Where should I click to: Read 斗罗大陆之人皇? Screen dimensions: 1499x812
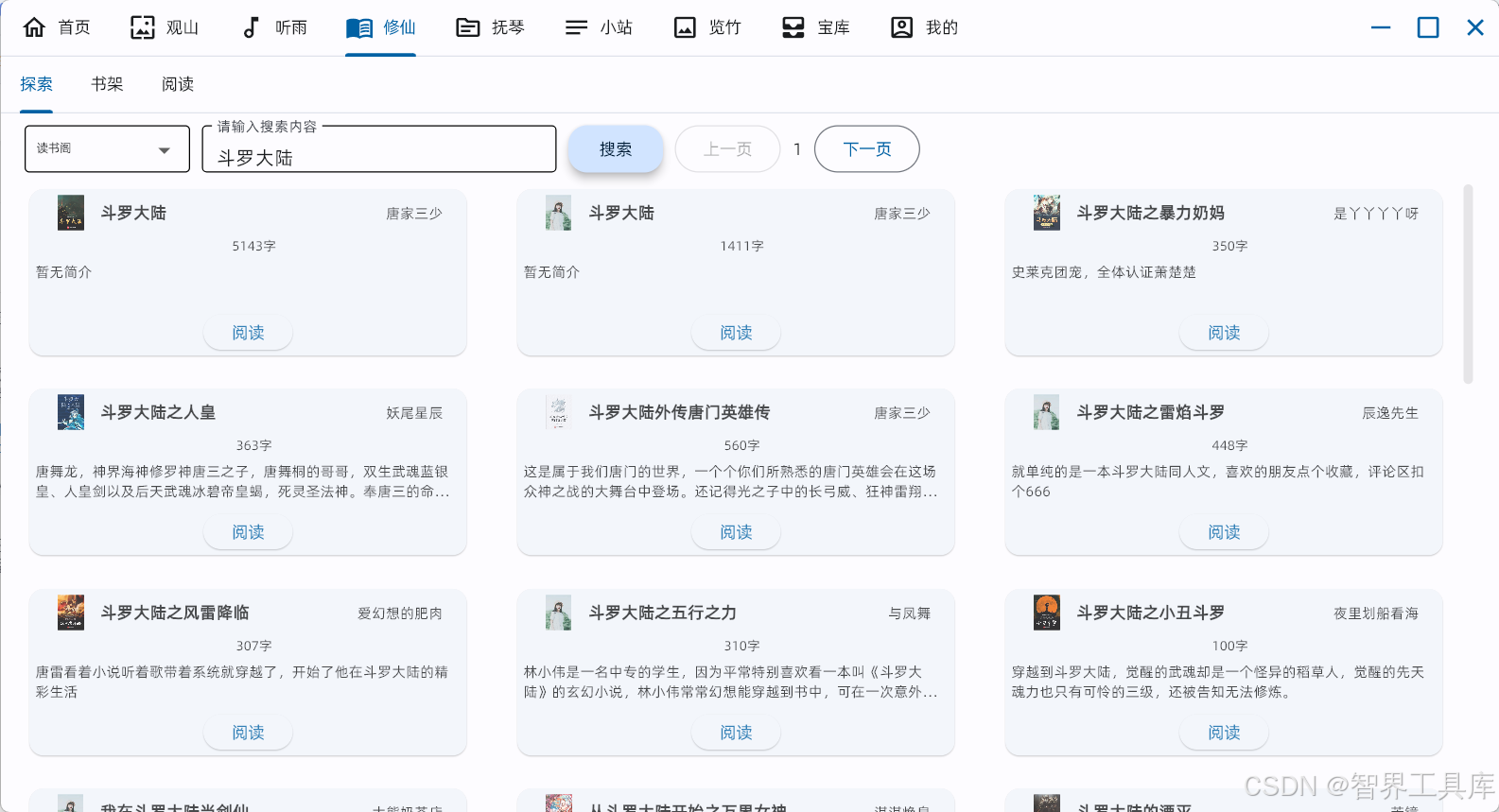pyautogui.click(x=249, y=532)
